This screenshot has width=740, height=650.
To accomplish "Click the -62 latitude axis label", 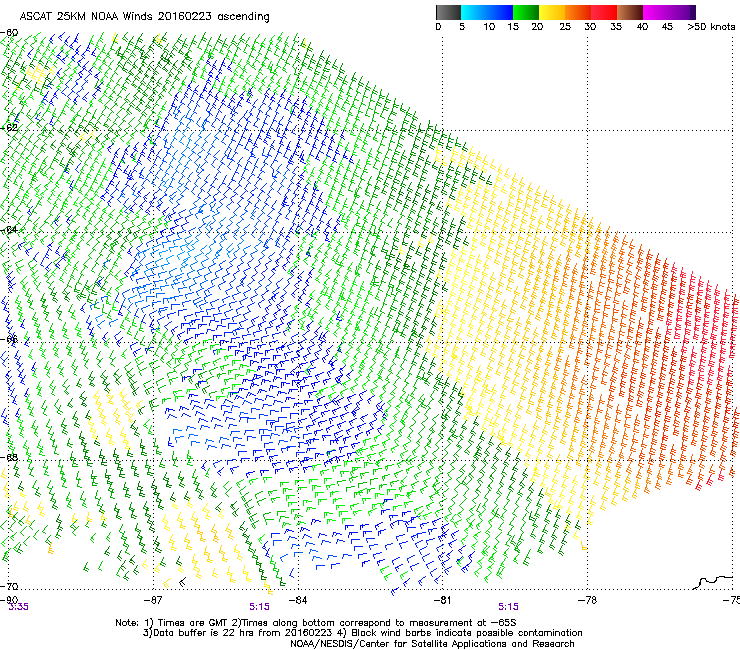I will (9, 127).
